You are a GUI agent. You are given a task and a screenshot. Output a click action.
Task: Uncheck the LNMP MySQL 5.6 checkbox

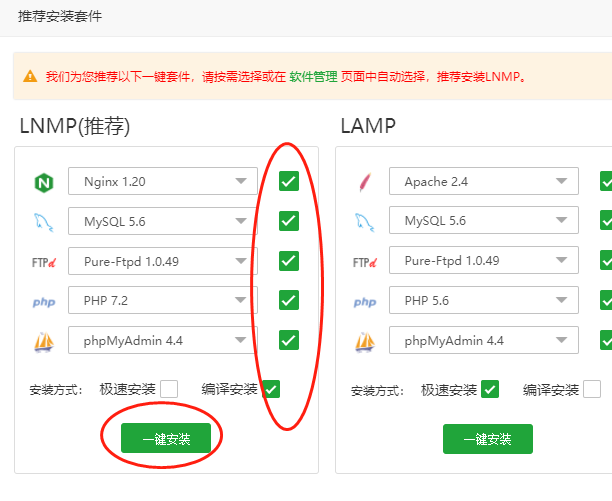click(x=289, y=221)
